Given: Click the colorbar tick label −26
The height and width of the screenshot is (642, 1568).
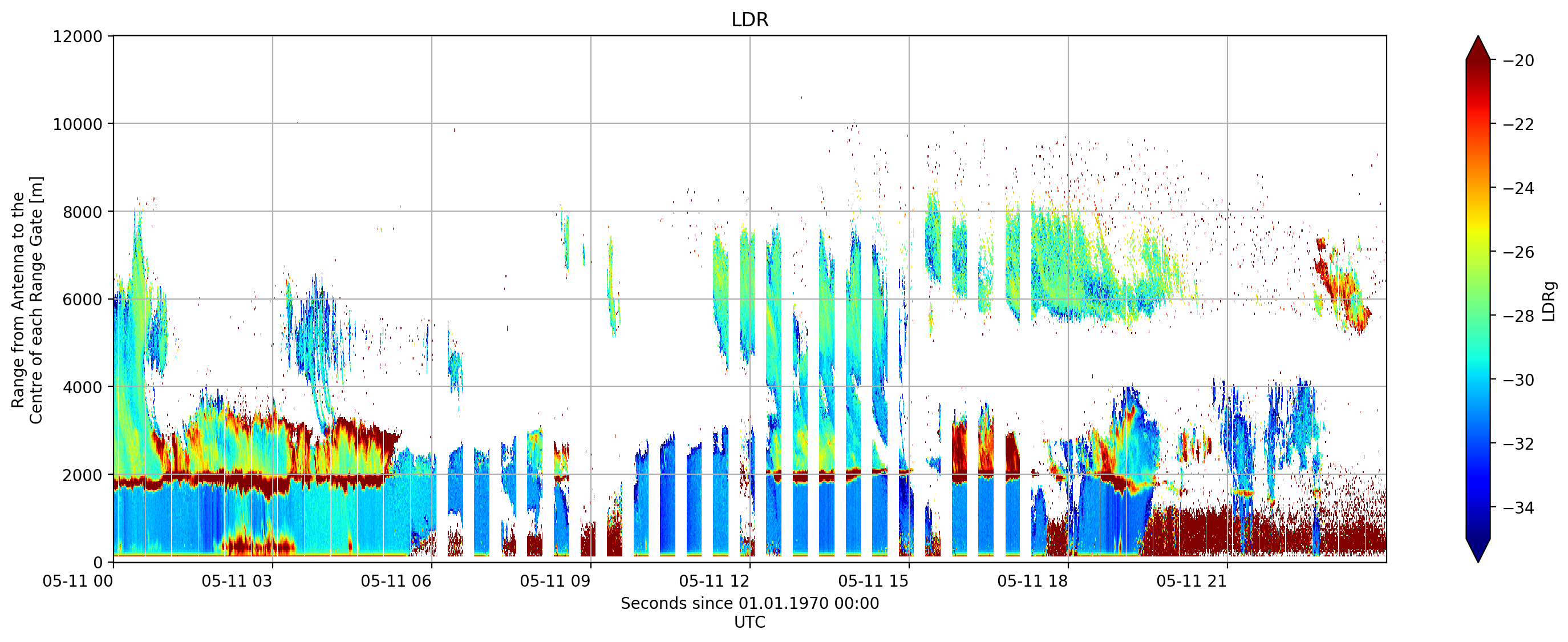Looking at the screenshot, I should tap(1518, 252).
